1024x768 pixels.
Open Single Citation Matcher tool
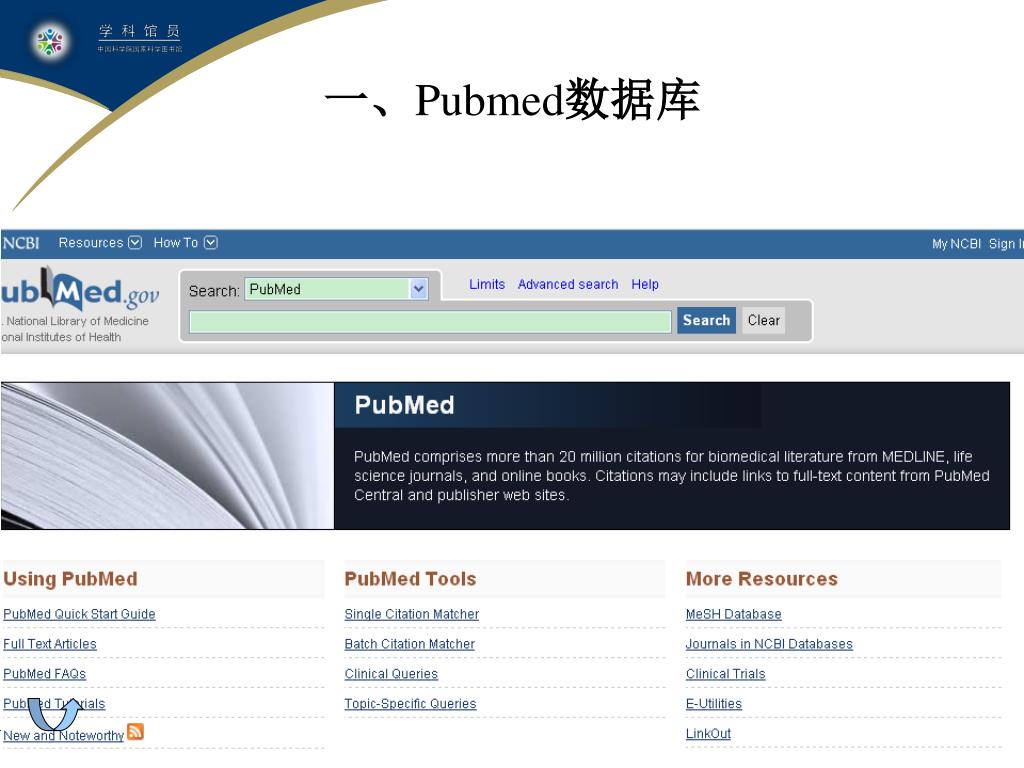coord(411,614)
